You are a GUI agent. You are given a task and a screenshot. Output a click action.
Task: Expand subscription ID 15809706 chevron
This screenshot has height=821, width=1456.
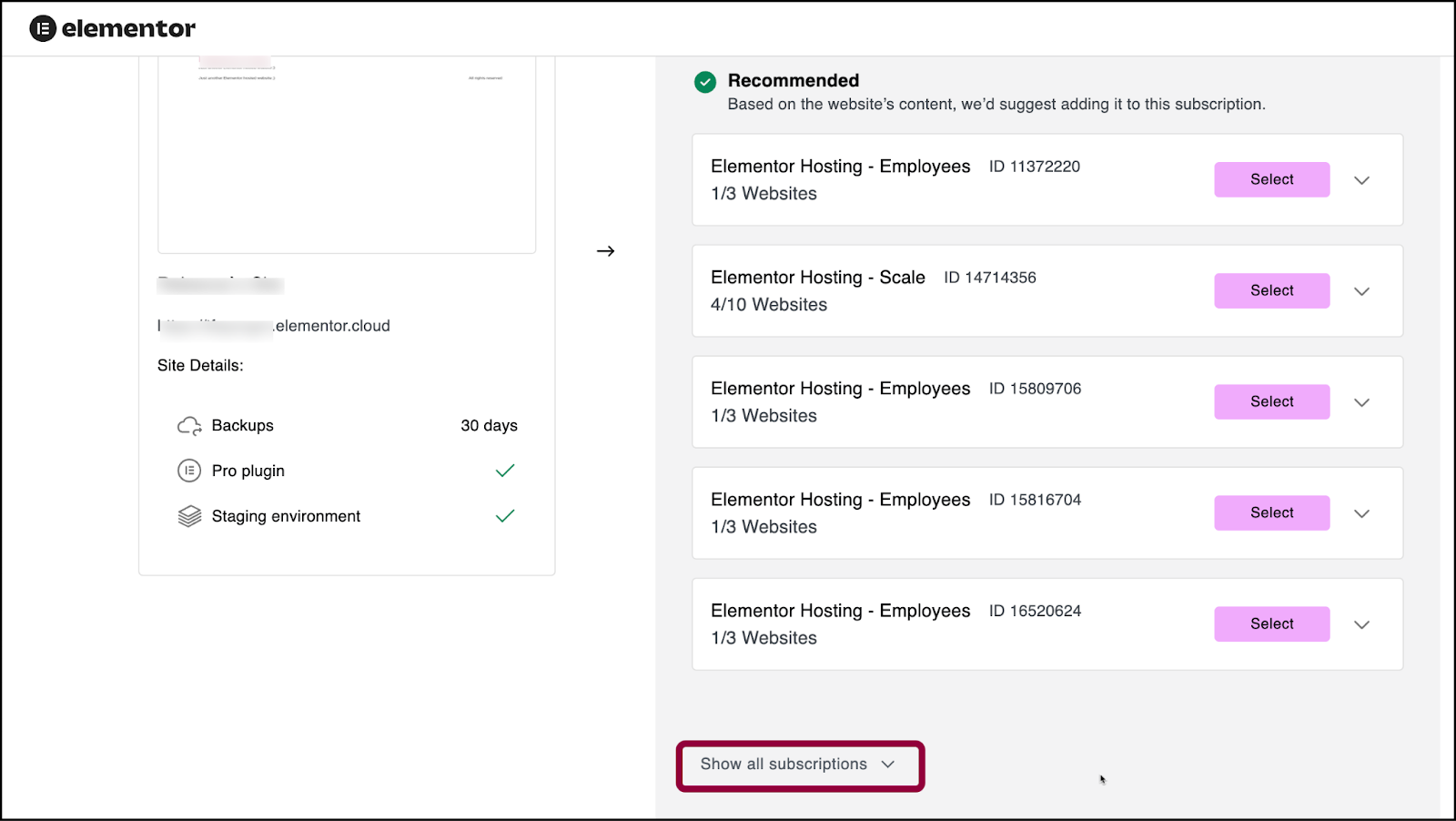click(1361, 402)
